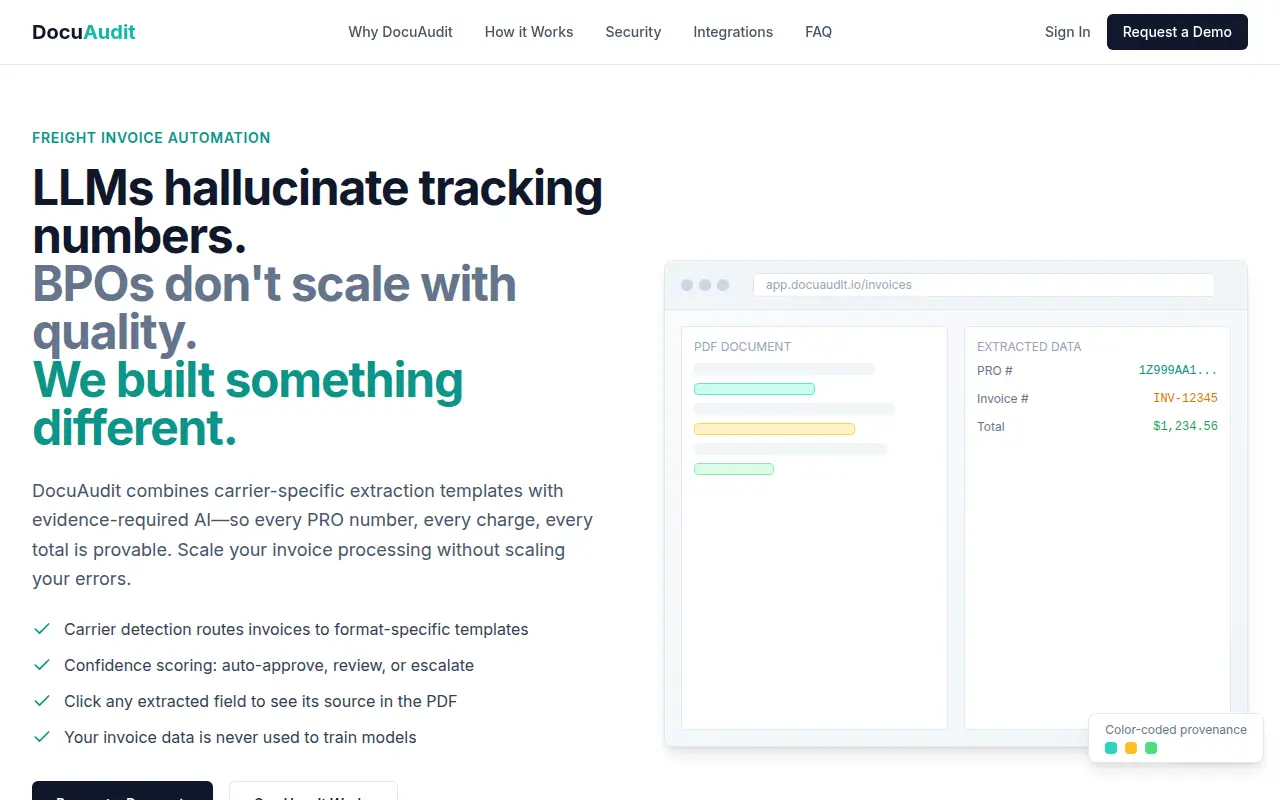
Task: Click the 'Total' field label
Action: 991,427
